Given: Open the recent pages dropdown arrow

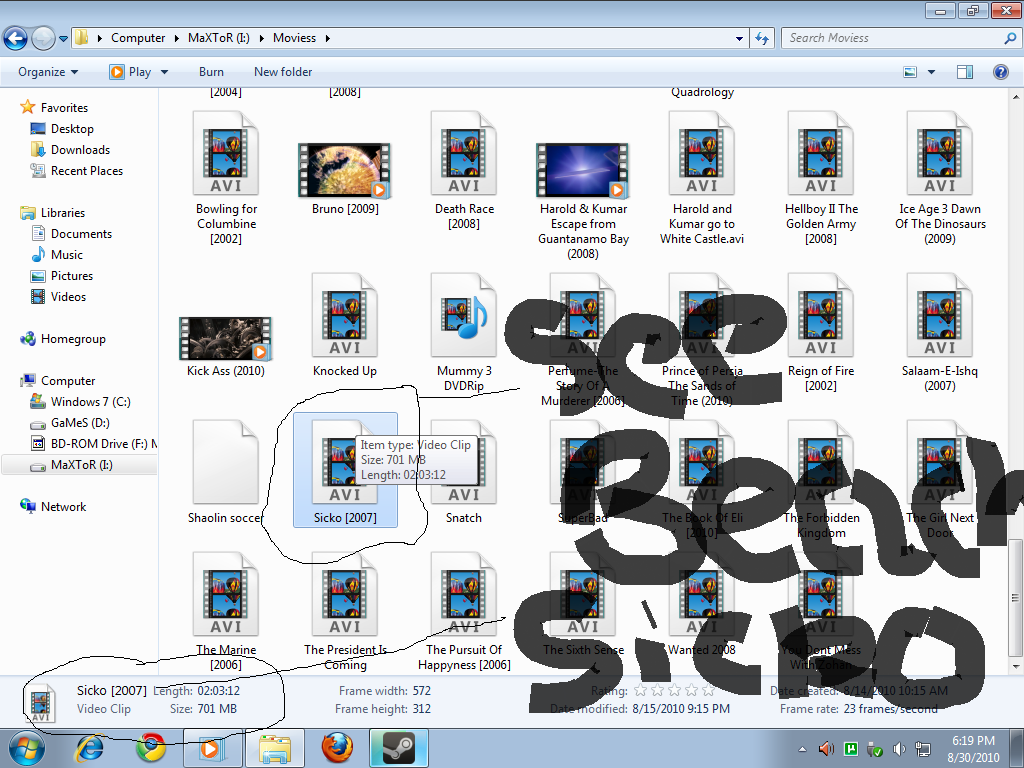Looking at the screenshot, I should tap(63, 39).
